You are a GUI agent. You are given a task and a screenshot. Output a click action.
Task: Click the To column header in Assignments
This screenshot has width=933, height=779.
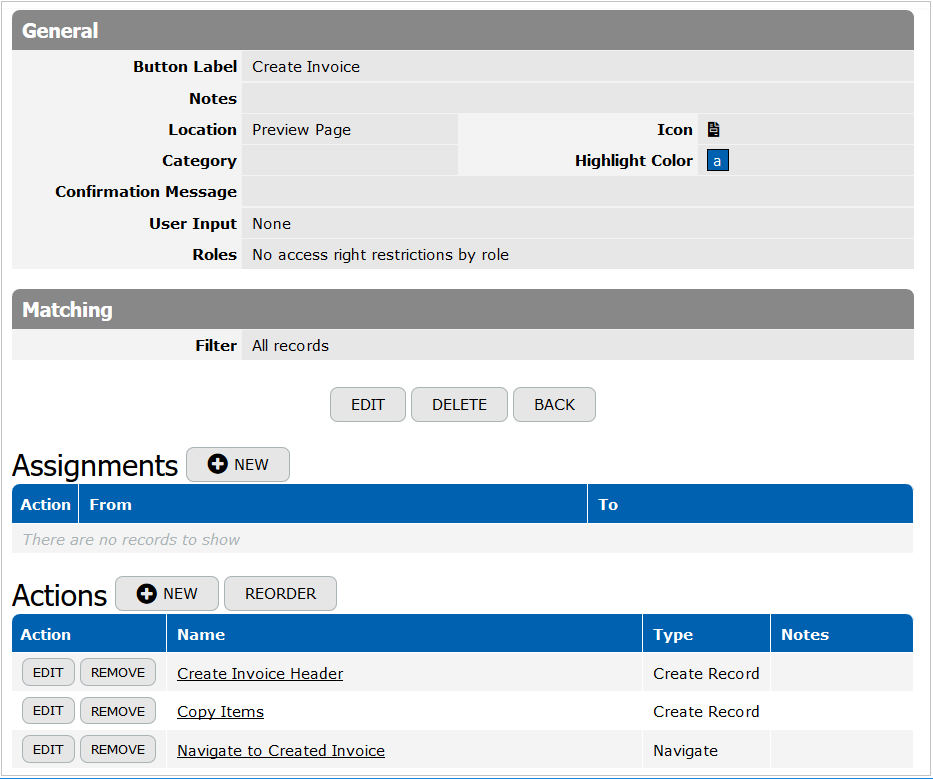750,504
